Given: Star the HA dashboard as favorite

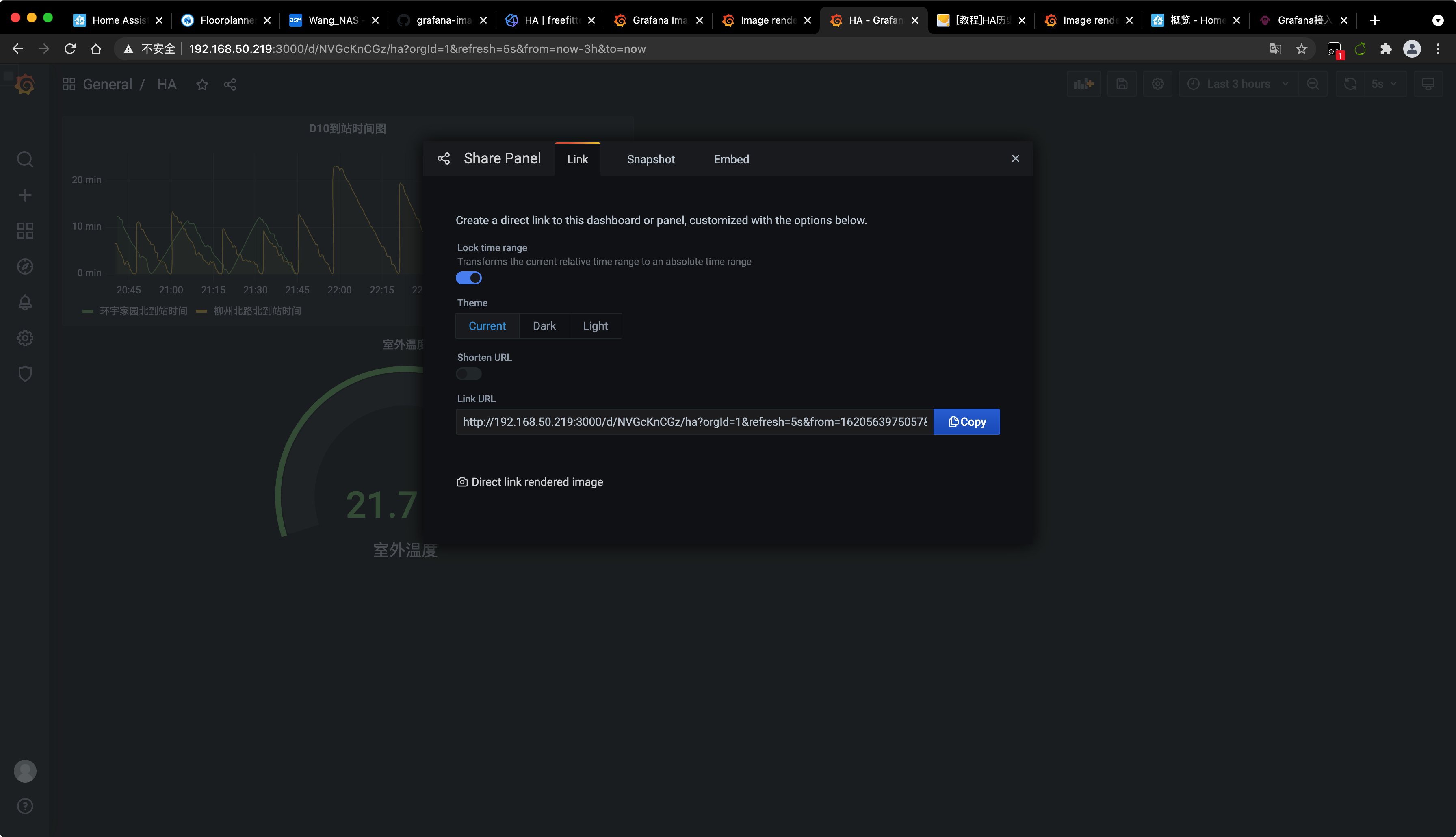Looking at the screenshot, I should tap(201, 85).
